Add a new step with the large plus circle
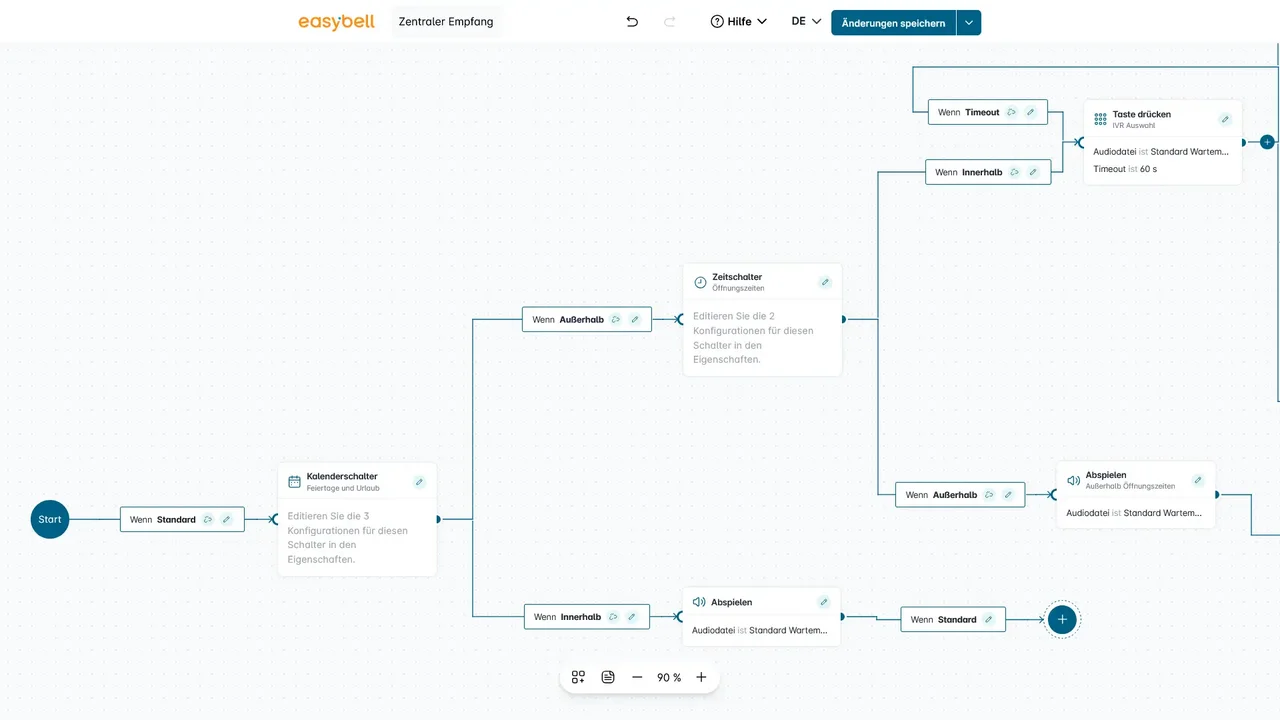The image size is (1280, 720). 1062,620
